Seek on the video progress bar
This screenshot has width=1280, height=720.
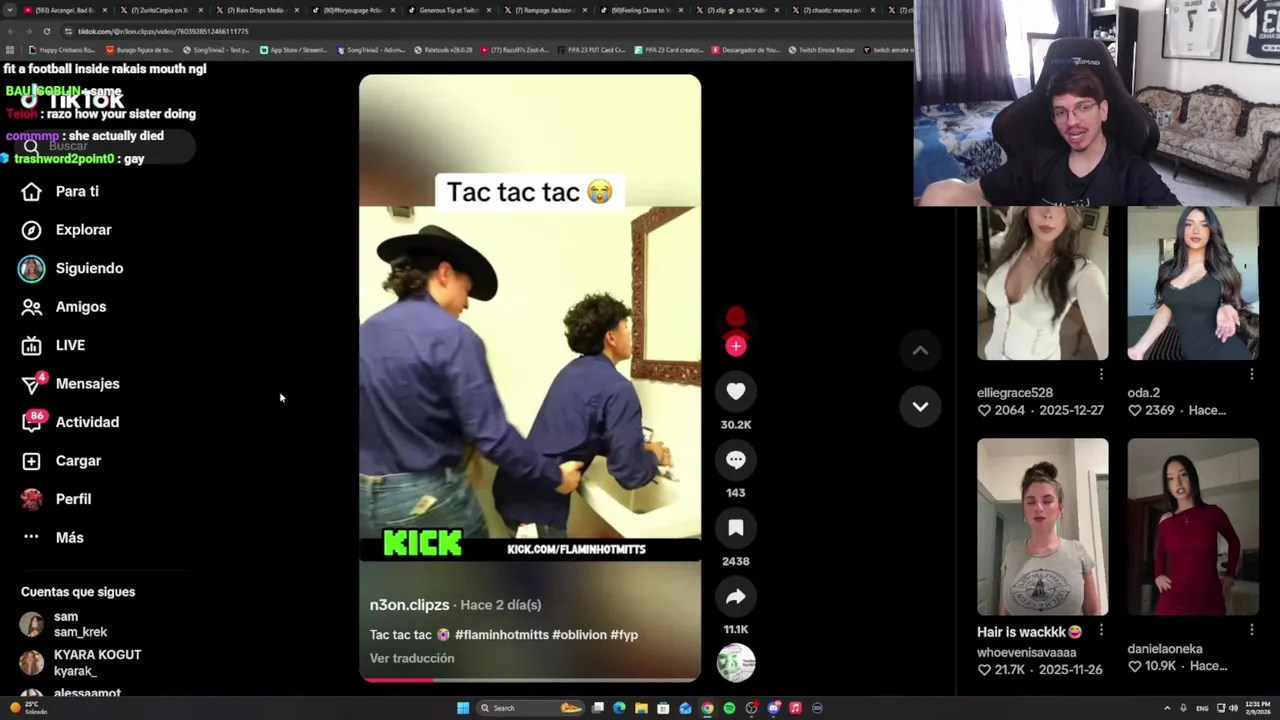click(530, 680)
